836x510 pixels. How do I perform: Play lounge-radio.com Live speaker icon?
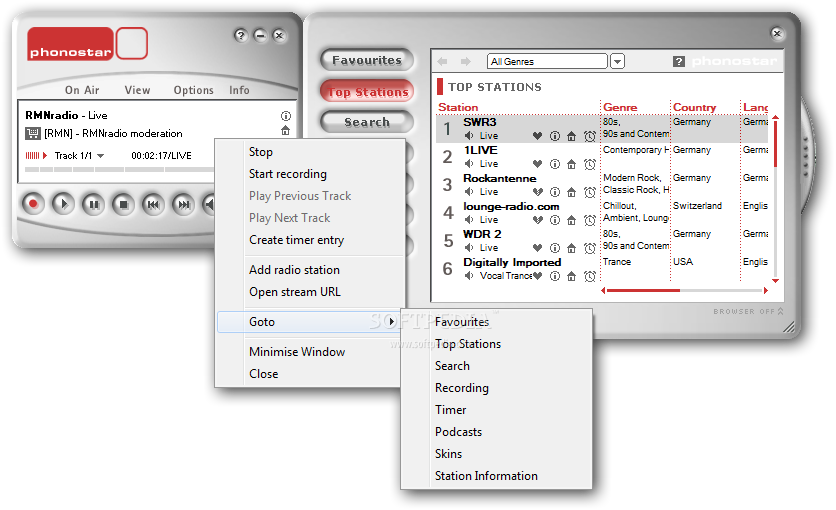469,220
